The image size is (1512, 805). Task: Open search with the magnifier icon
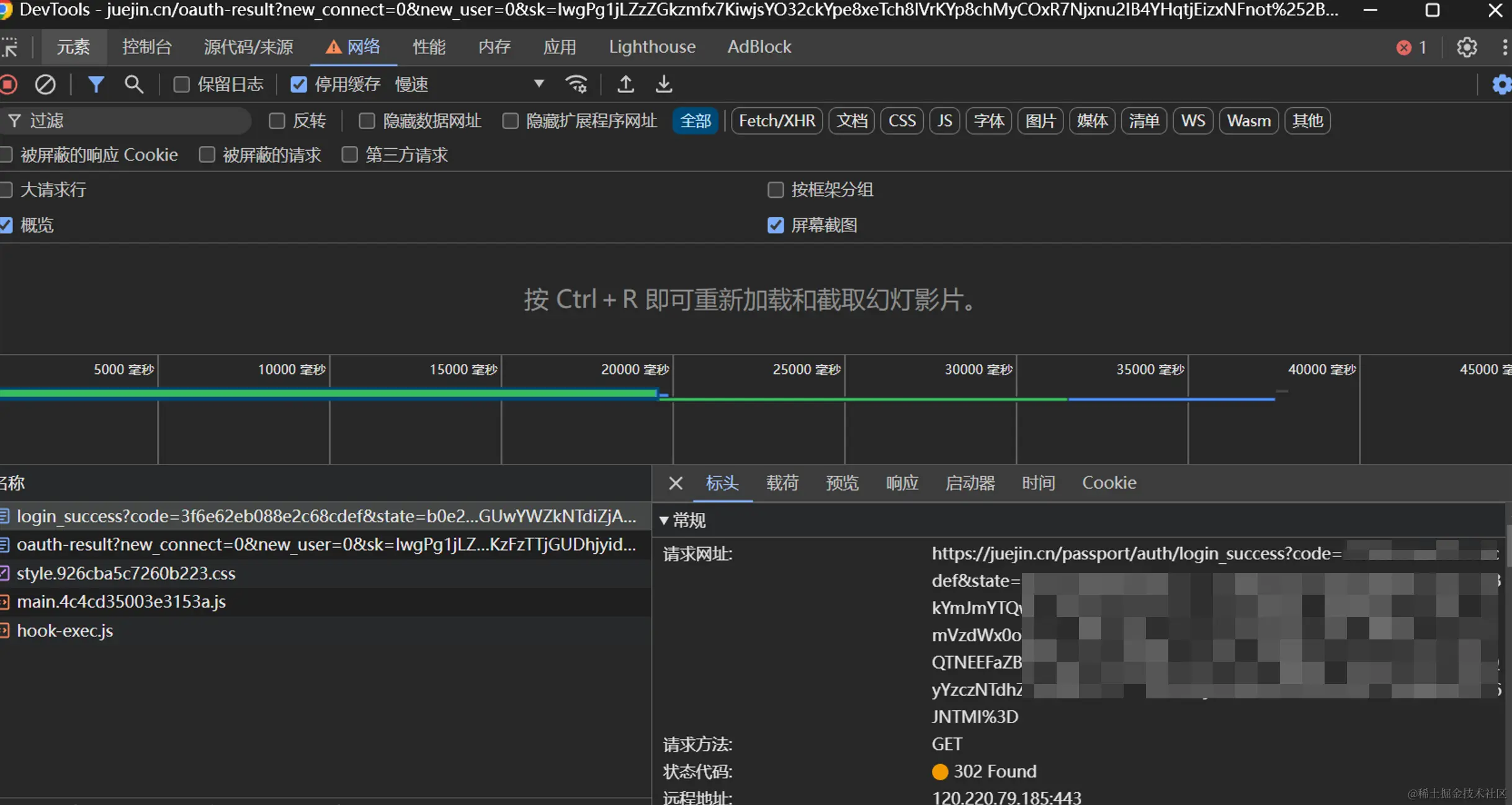click(134, 84)
